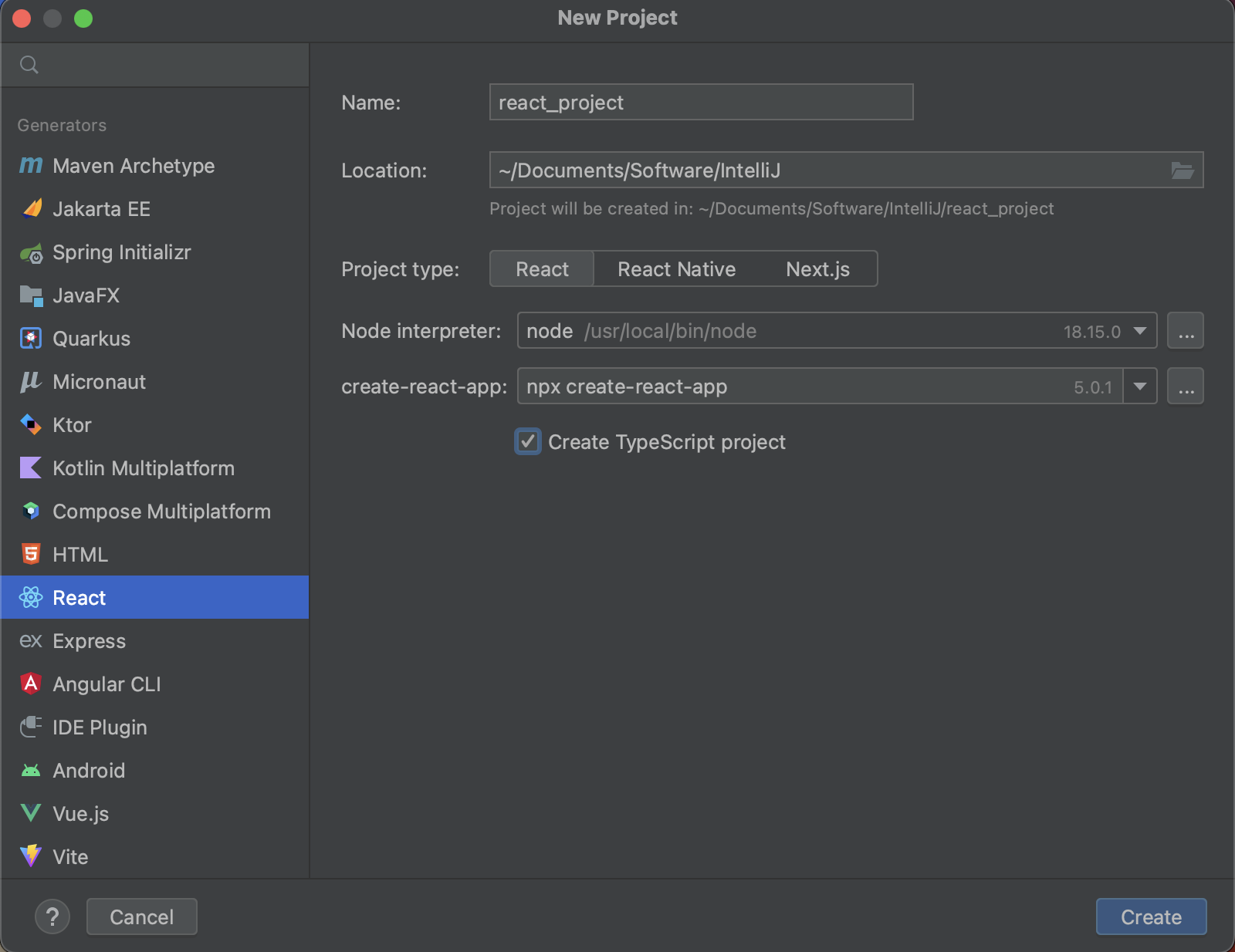This screenshot has height=952, width=1235.
Task: Click the React atom icon in the sidebar
Action: 31,597
